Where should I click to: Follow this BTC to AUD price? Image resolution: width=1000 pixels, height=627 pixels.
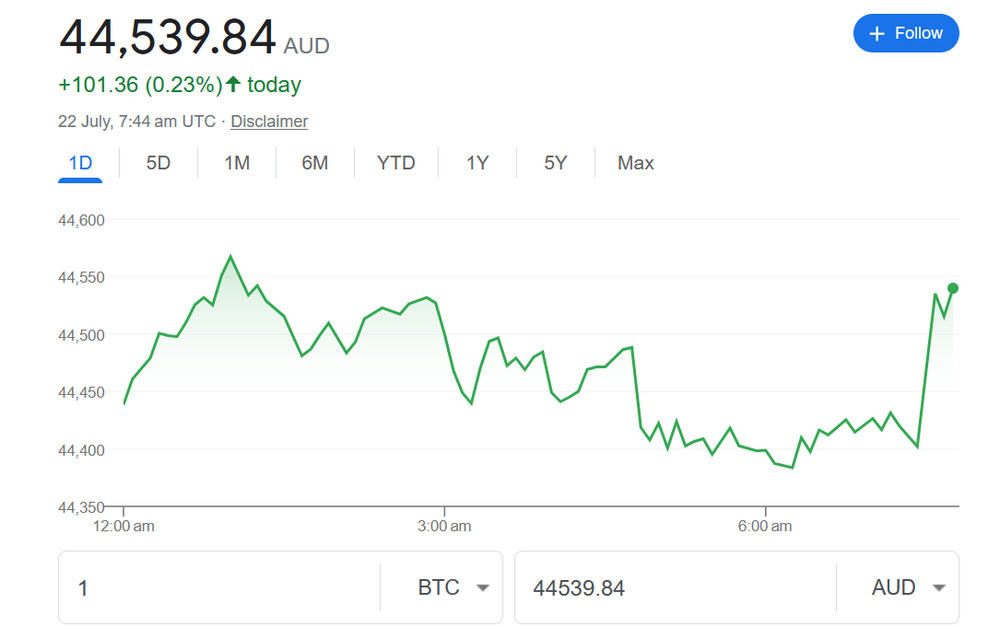[906, 34]
